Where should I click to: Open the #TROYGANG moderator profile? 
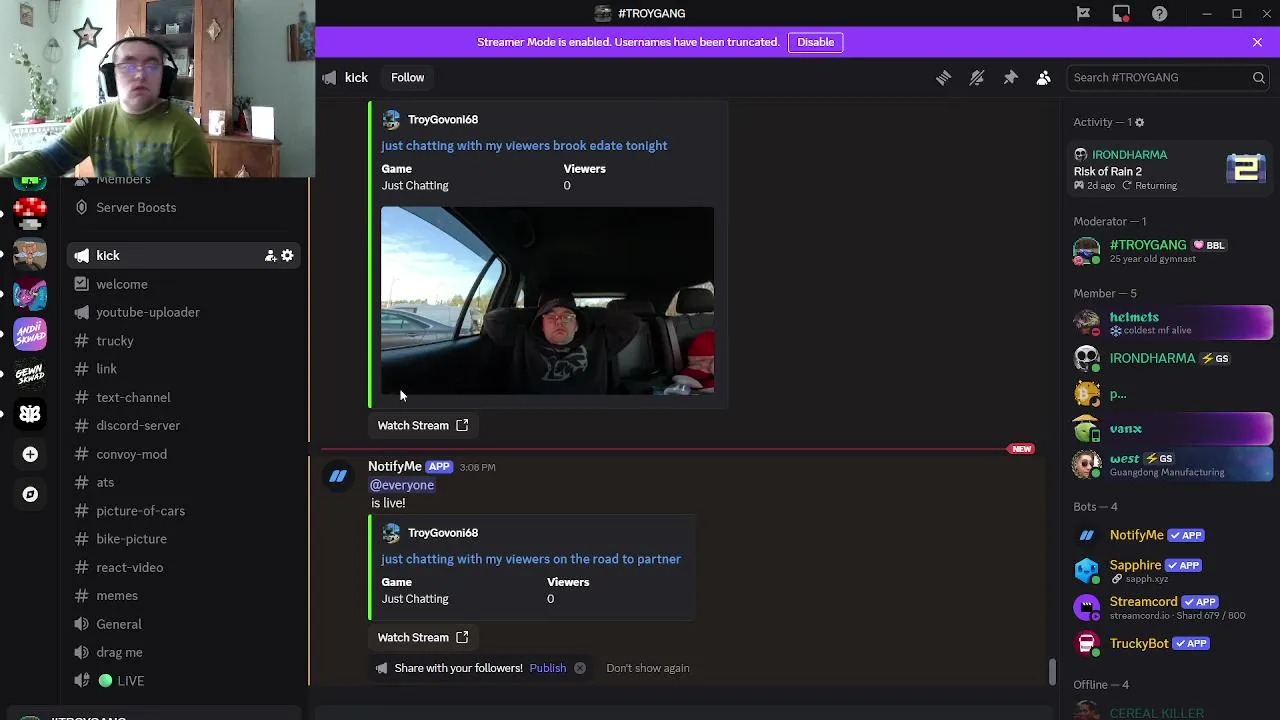point(1170,251)
